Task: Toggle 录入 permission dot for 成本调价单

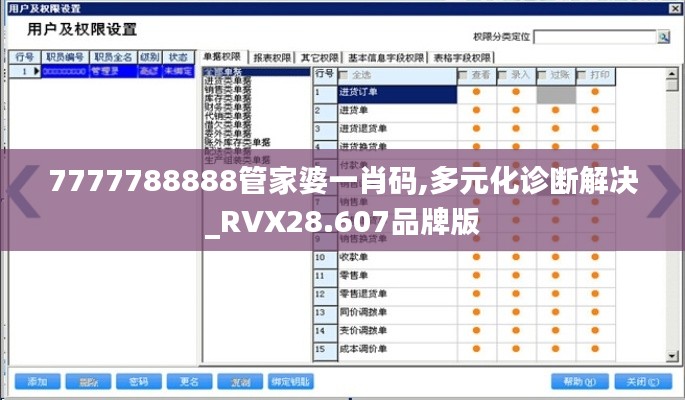Action: 516,348
